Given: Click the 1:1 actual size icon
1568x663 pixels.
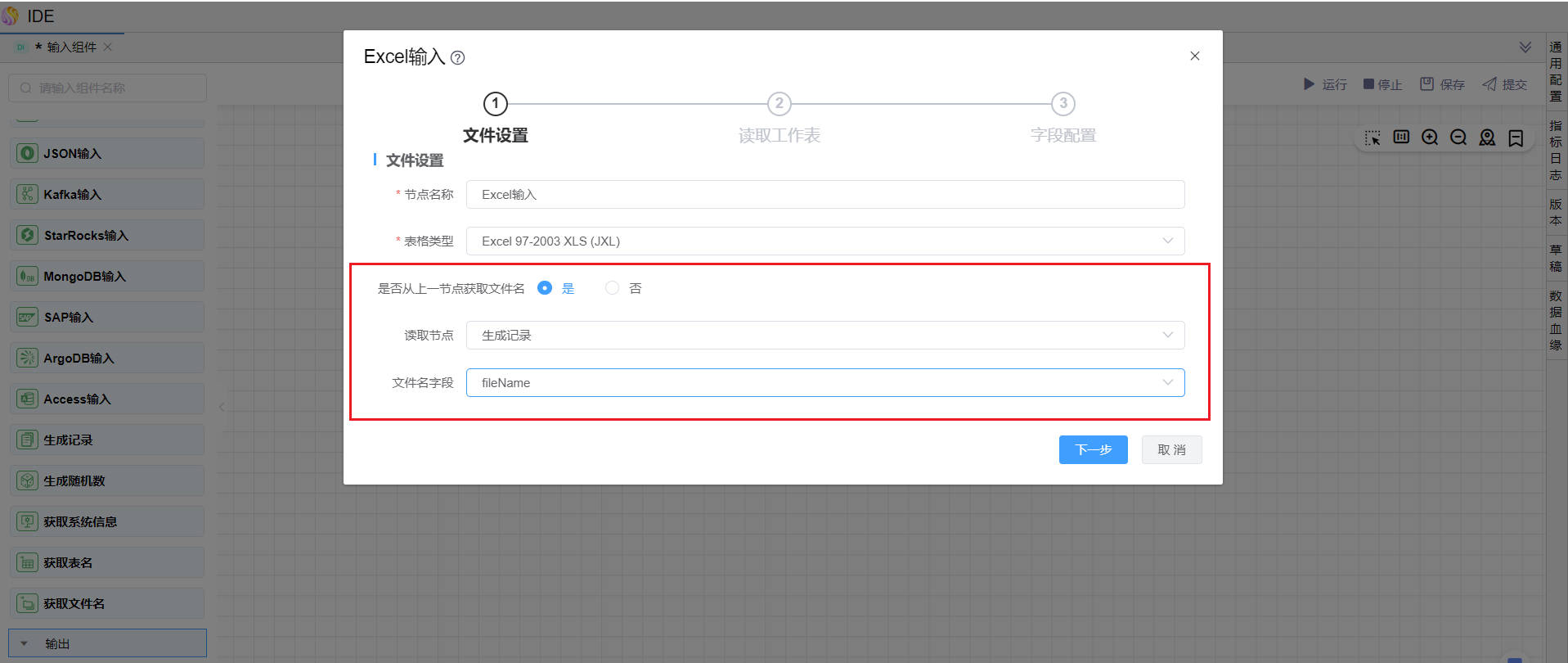Looking at the screenshot, I should pos(1401,138).
